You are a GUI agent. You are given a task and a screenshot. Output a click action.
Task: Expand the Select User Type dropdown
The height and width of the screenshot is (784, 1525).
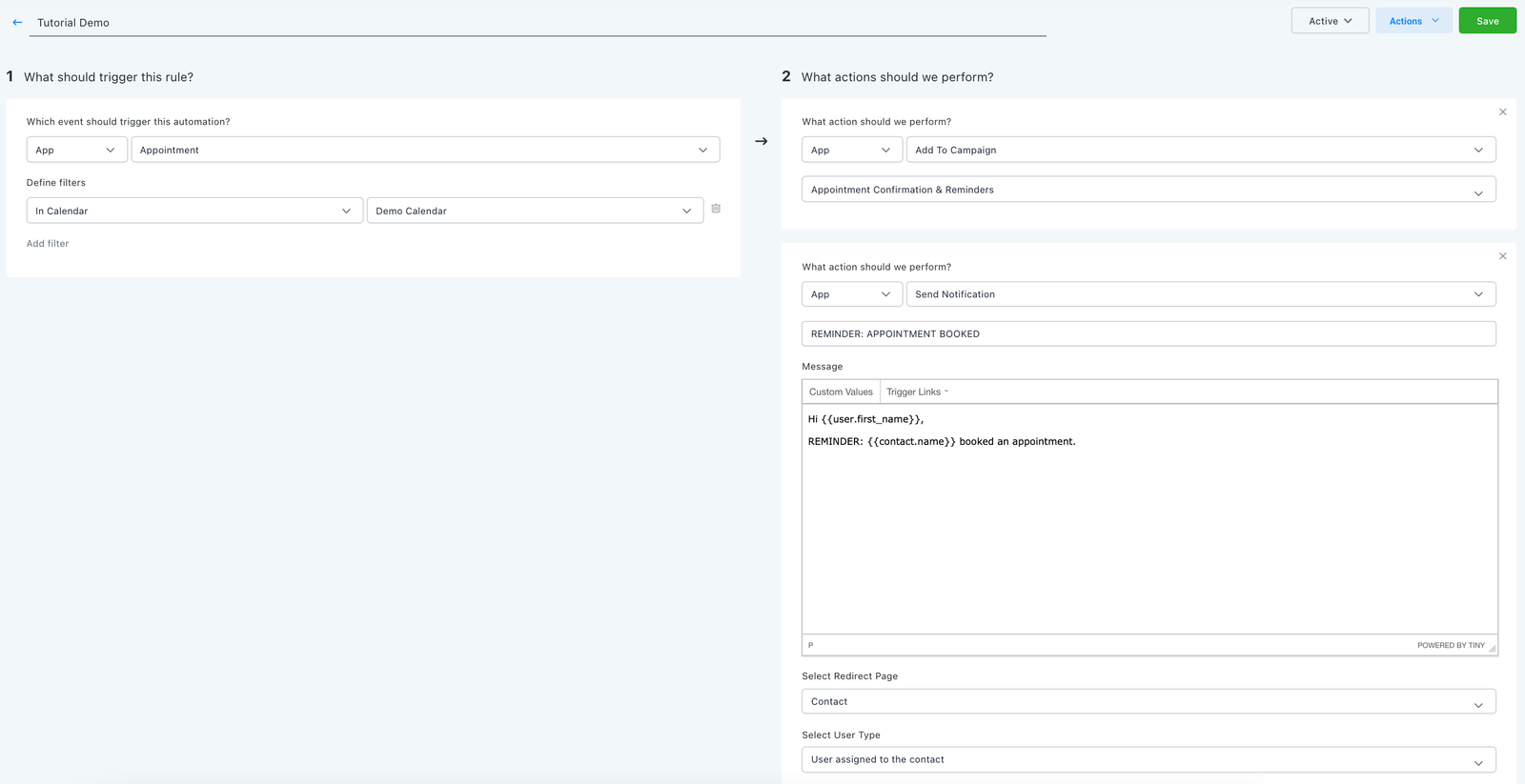[x=1148, y=760]
